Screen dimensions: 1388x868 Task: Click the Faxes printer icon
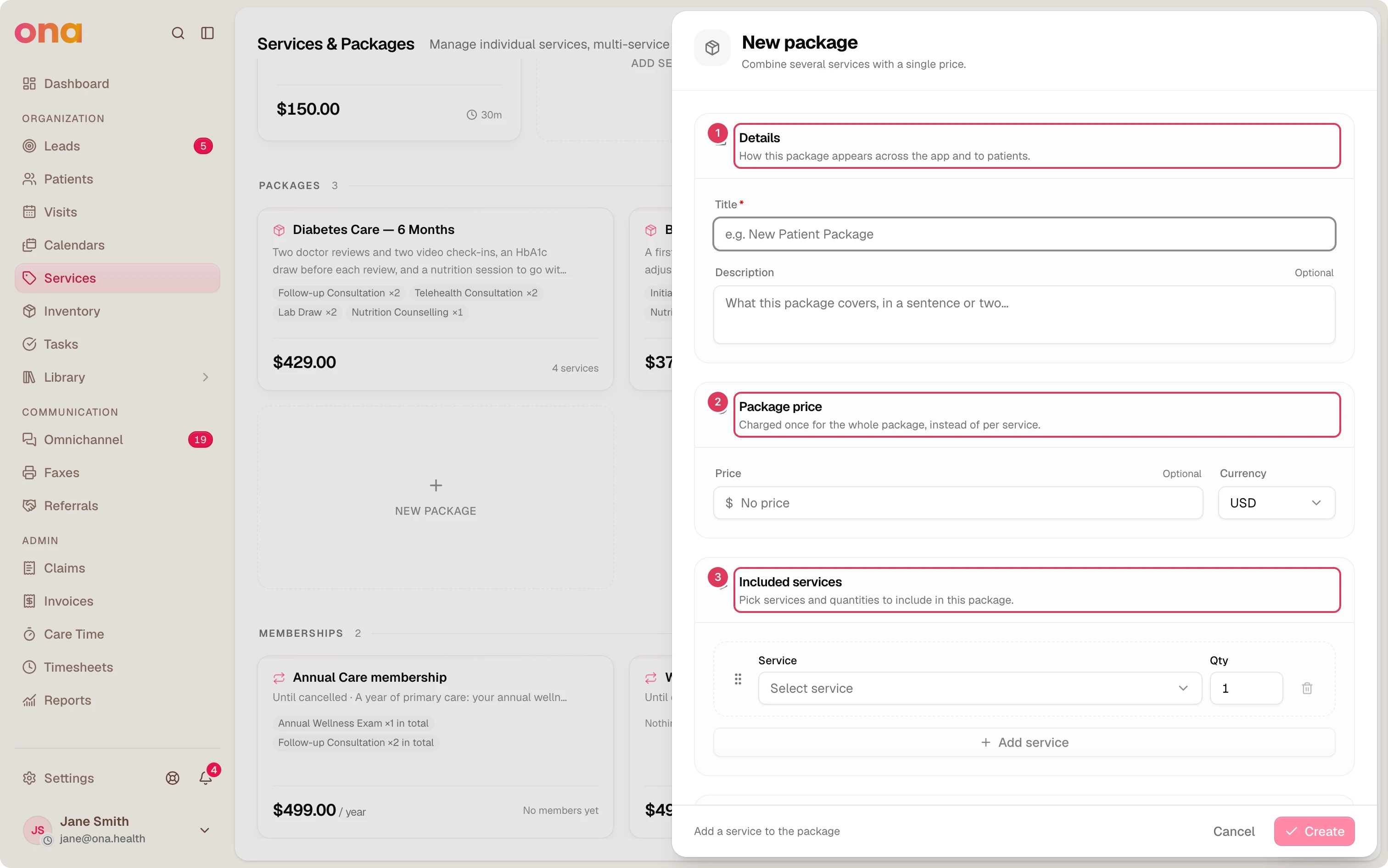point(29,473)
